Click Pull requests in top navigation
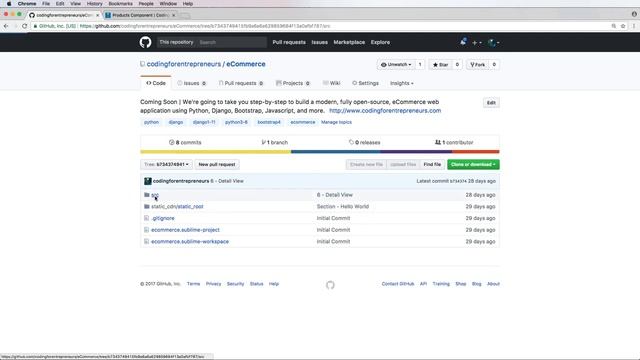The width and height of the screenshot is (640, 360). coord(289,42)
